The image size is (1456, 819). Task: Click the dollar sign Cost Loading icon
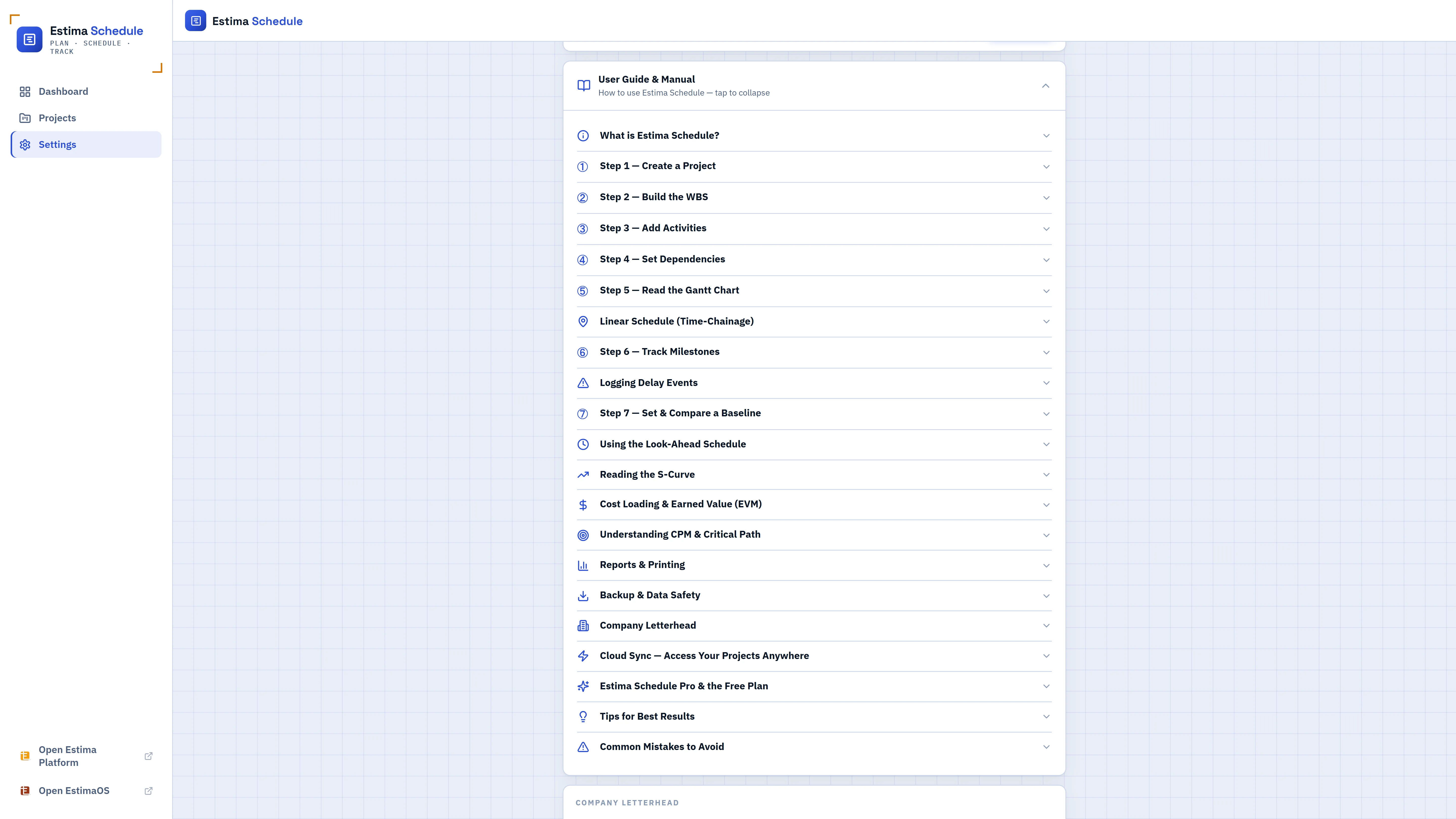coord(583,505)
